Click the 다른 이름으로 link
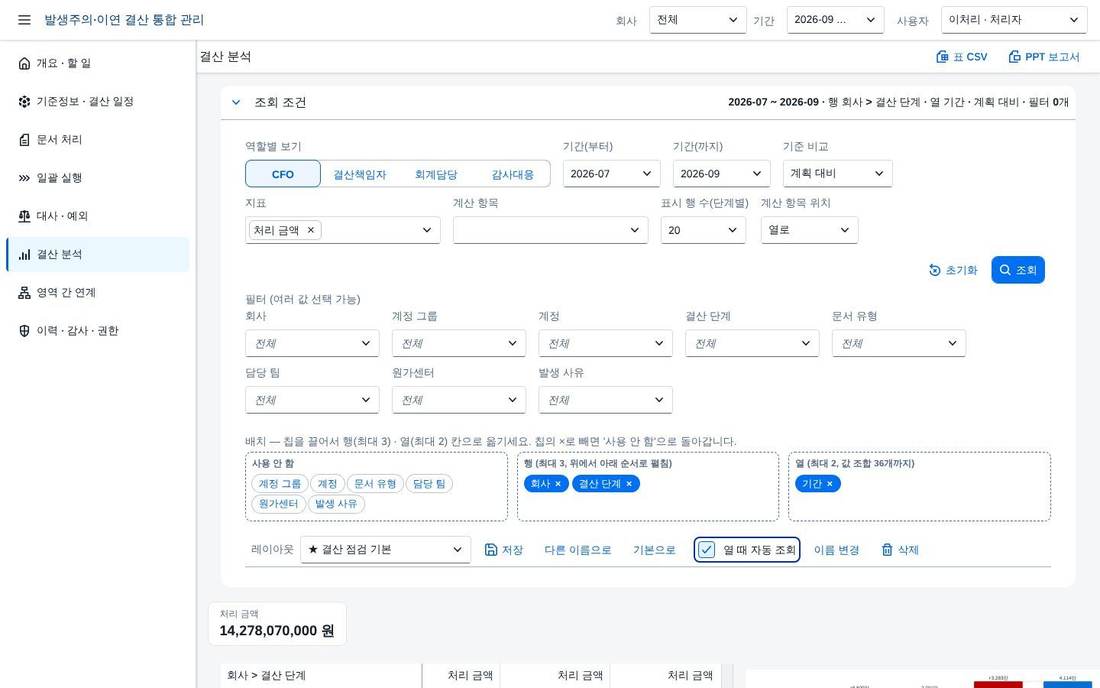Screen dimensions: 1100x688 577,550
